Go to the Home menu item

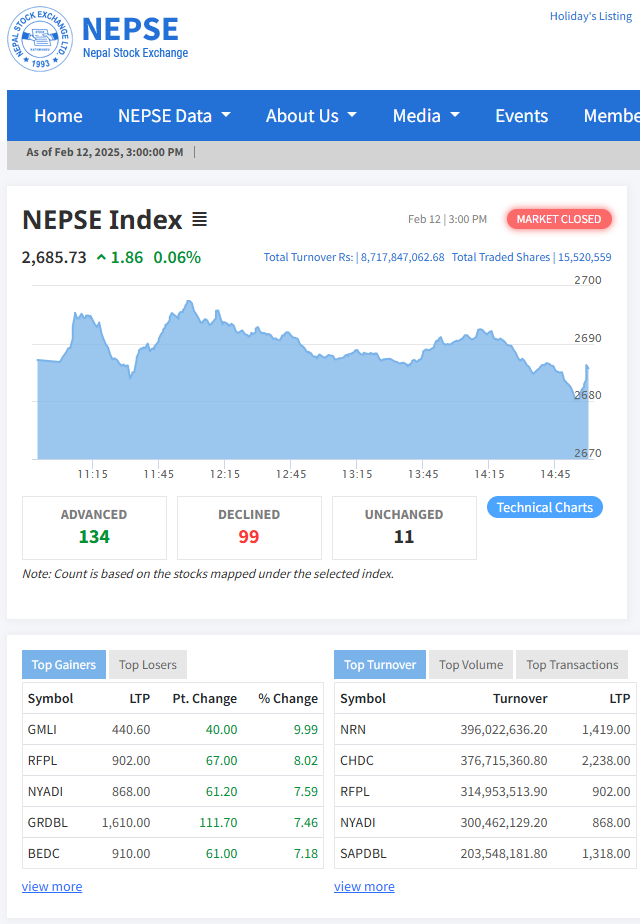coord(58,116)
